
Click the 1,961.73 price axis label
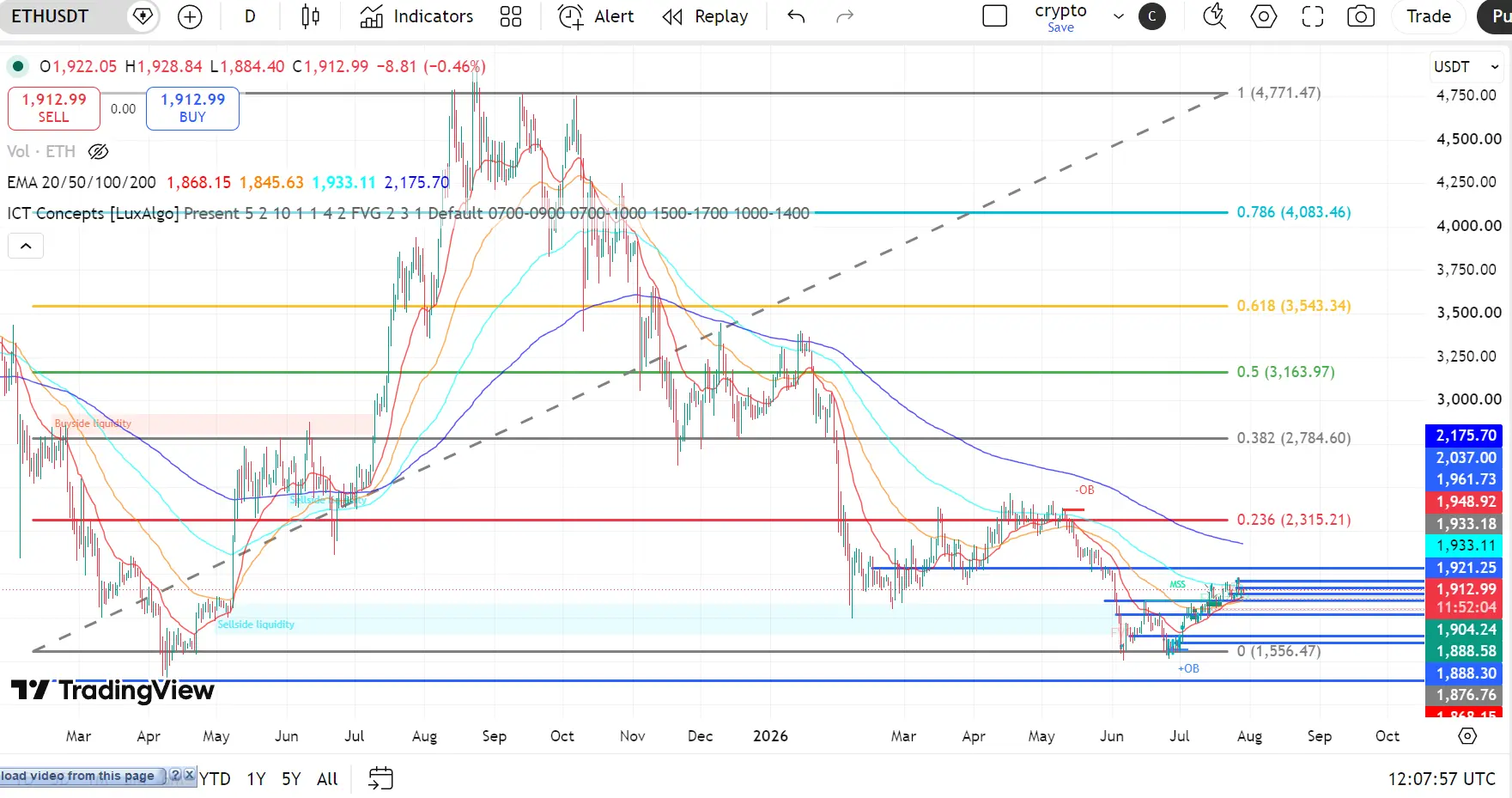(x=1466, y=480)
